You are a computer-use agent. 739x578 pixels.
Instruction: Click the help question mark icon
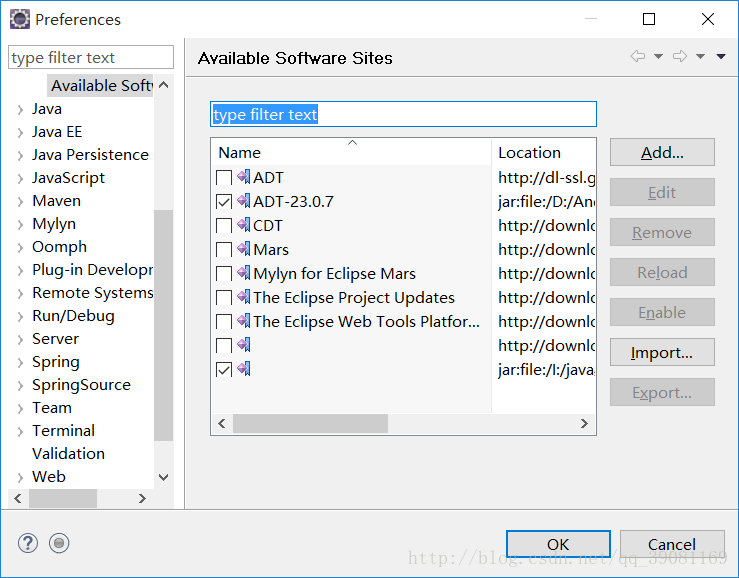click(28, 543)
